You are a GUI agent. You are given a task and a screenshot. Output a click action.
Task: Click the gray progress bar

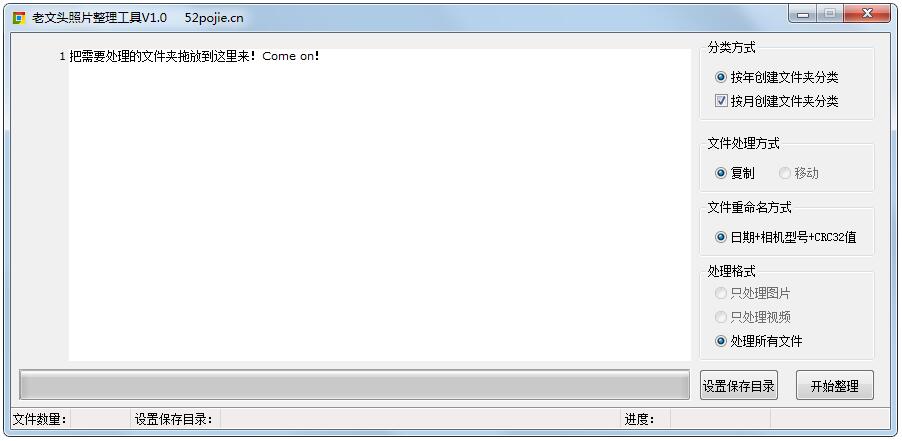tap(354, 385)
